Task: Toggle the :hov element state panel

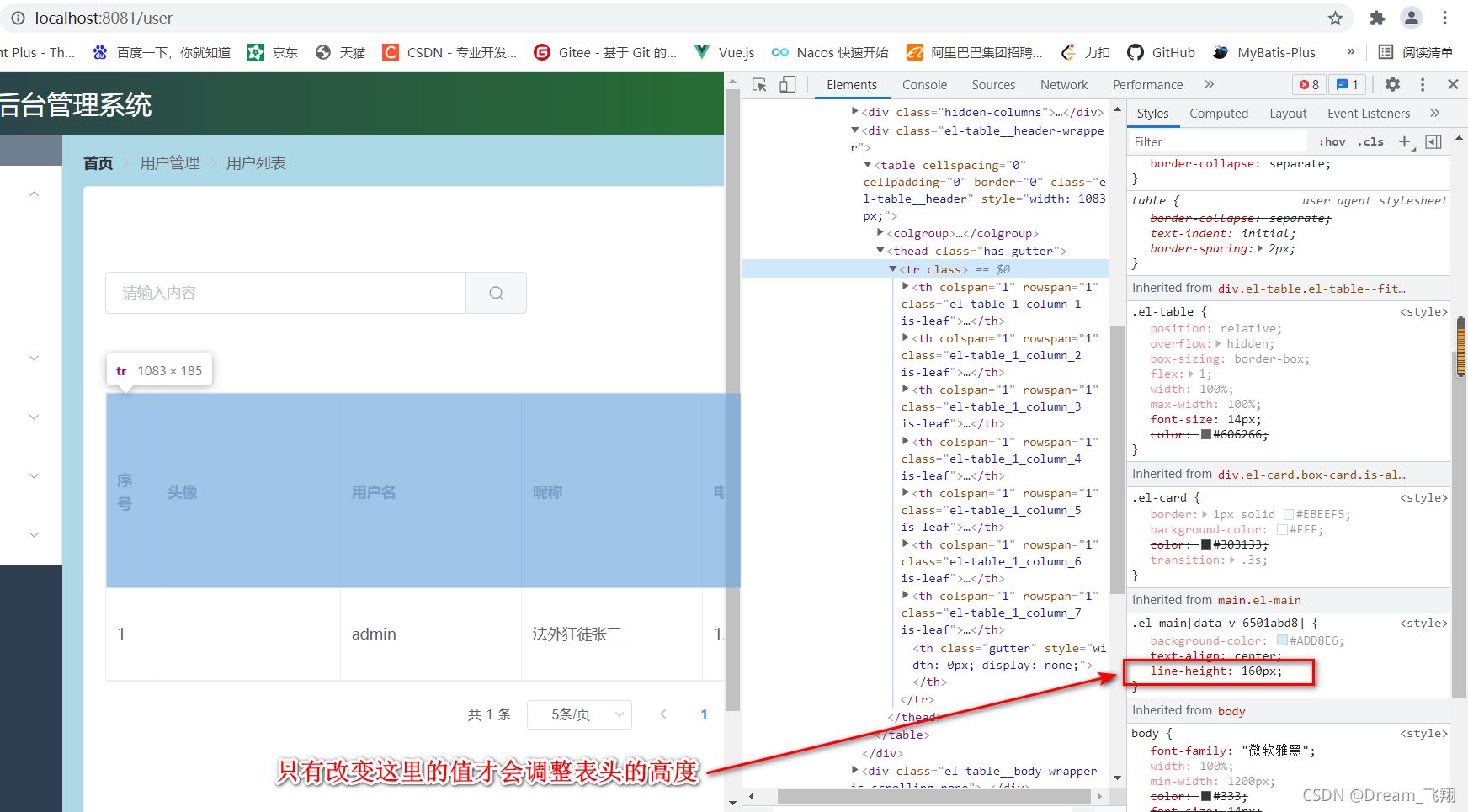Action: pyautogui.click(x=1332, y=141)
